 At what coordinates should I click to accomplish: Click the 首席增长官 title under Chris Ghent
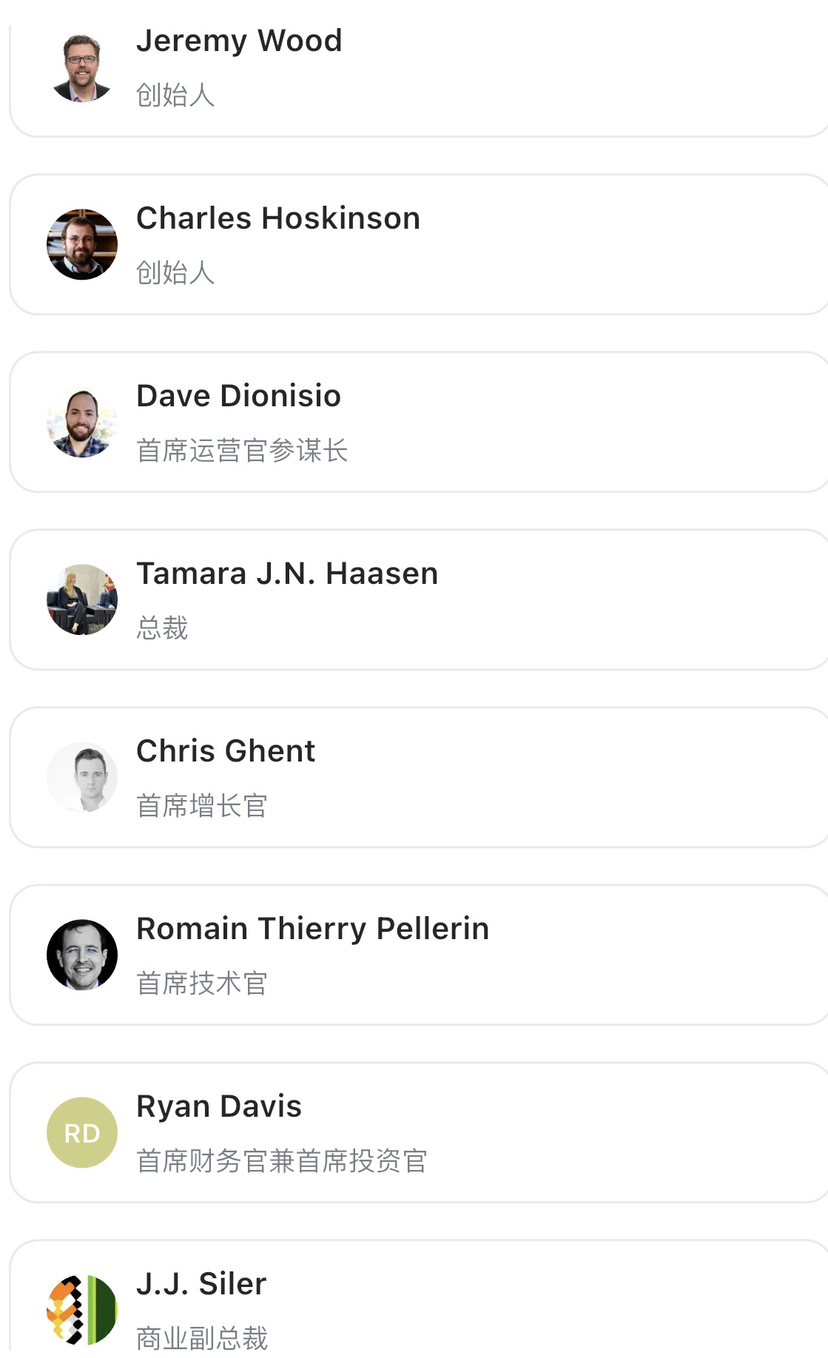coord(202,806)
